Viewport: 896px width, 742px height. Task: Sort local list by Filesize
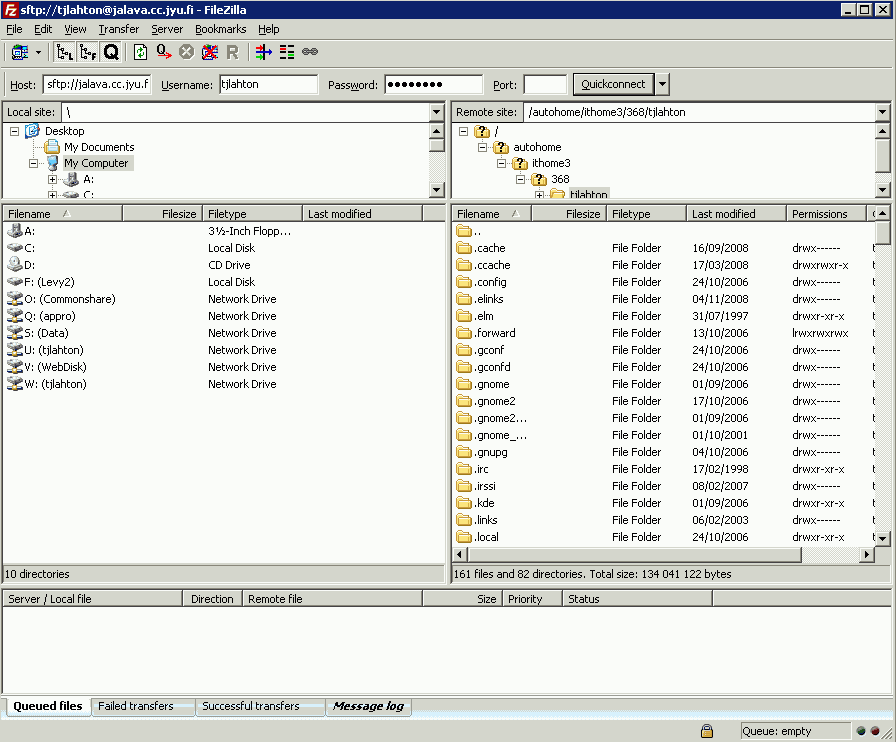(162, 214)
